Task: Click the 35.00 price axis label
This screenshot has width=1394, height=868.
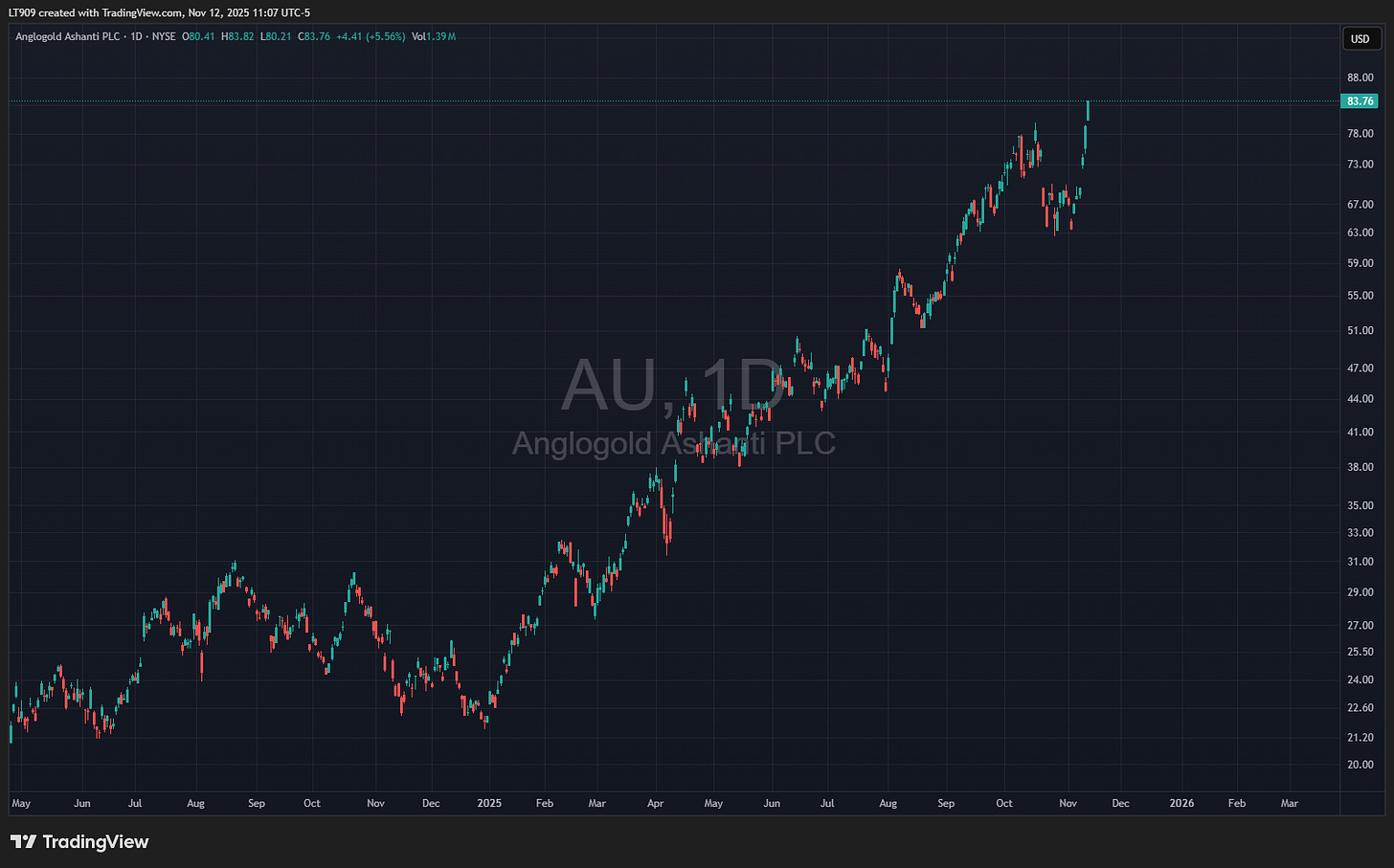Action: (1360, 505)
